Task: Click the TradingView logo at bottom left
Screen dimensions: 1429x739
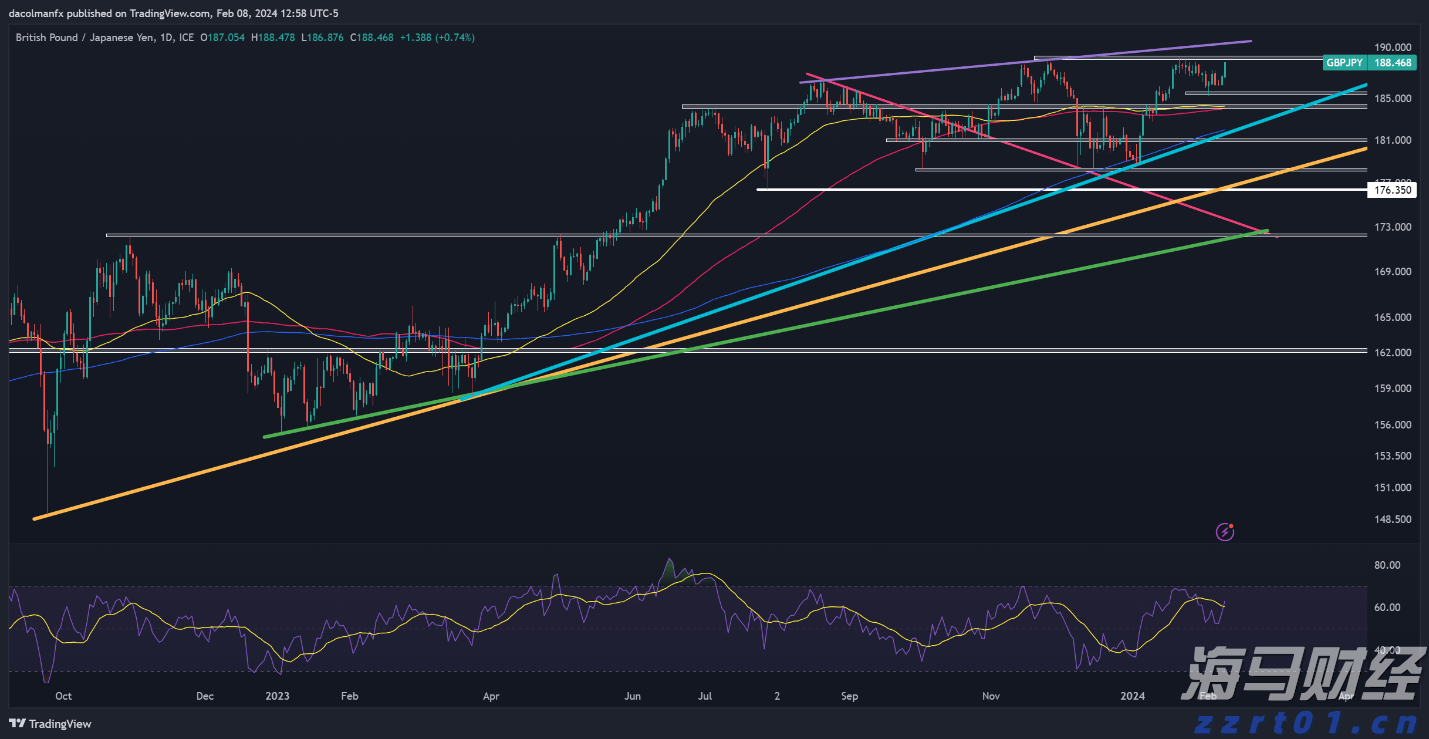Action: tap(50, 723)
